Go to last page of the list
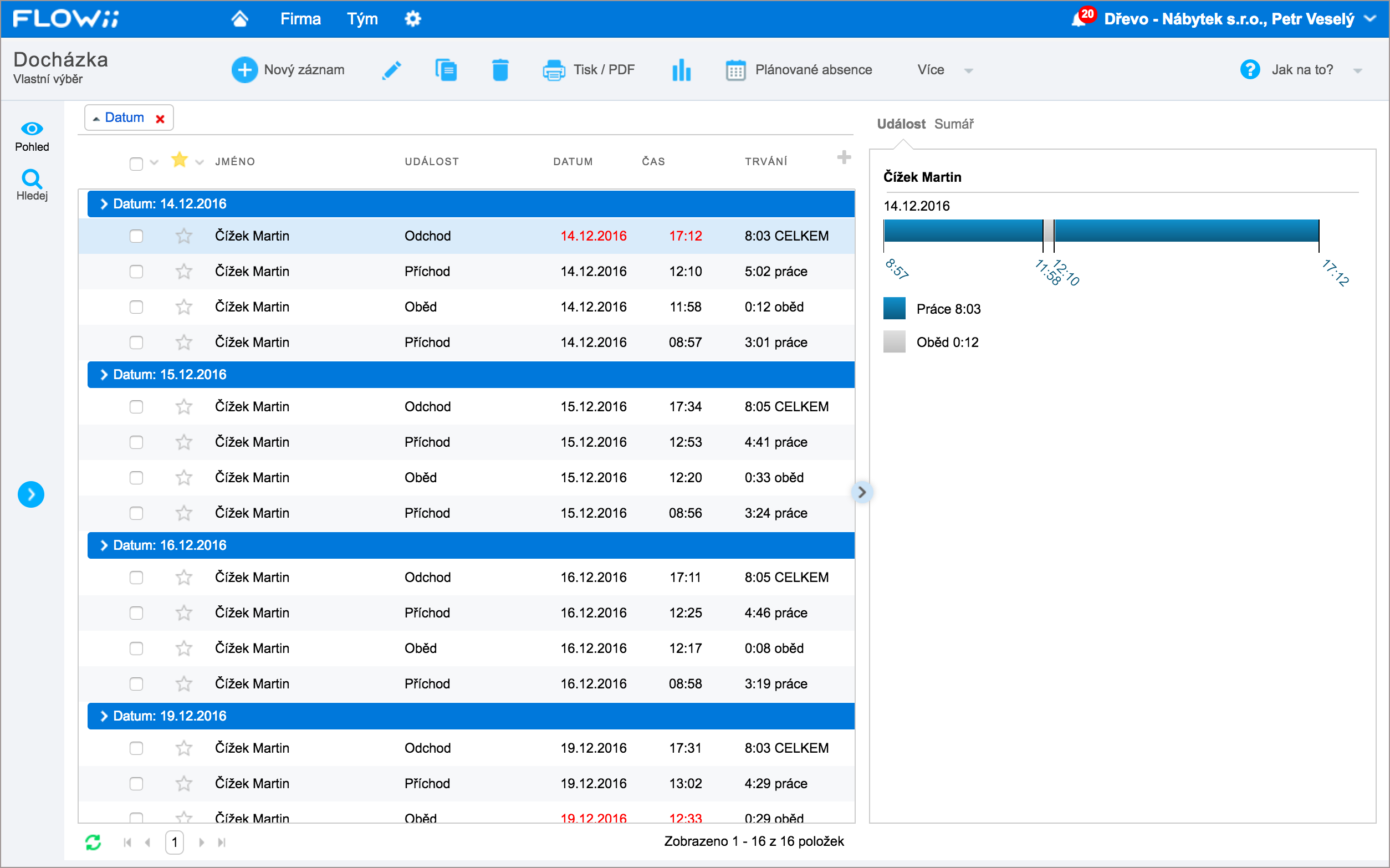Image resolution: width=1390 pixels, height=868 pixels. click(222, 842)
